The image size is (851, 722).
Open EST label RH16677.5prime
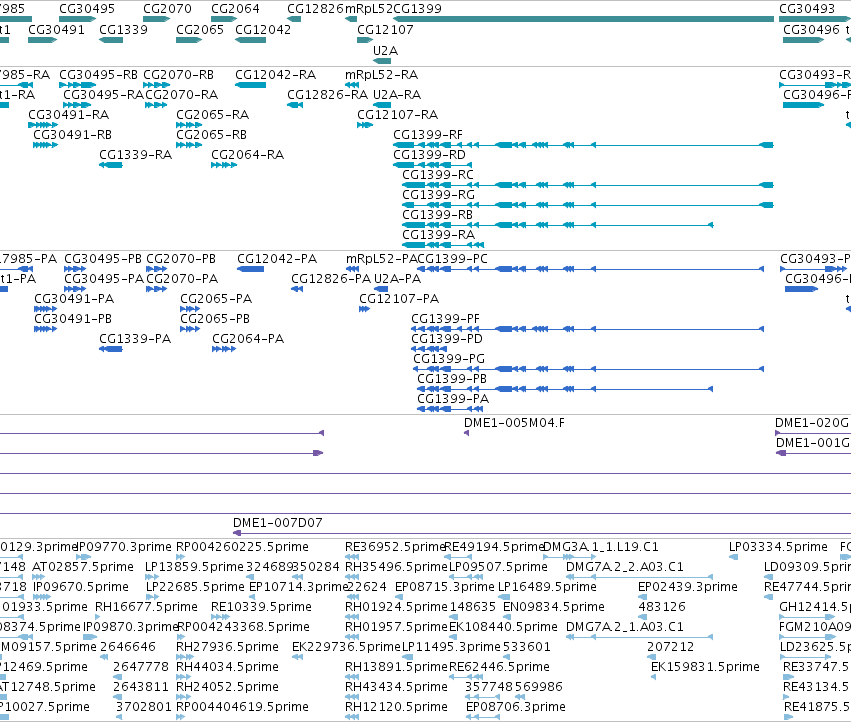[146, 606]
